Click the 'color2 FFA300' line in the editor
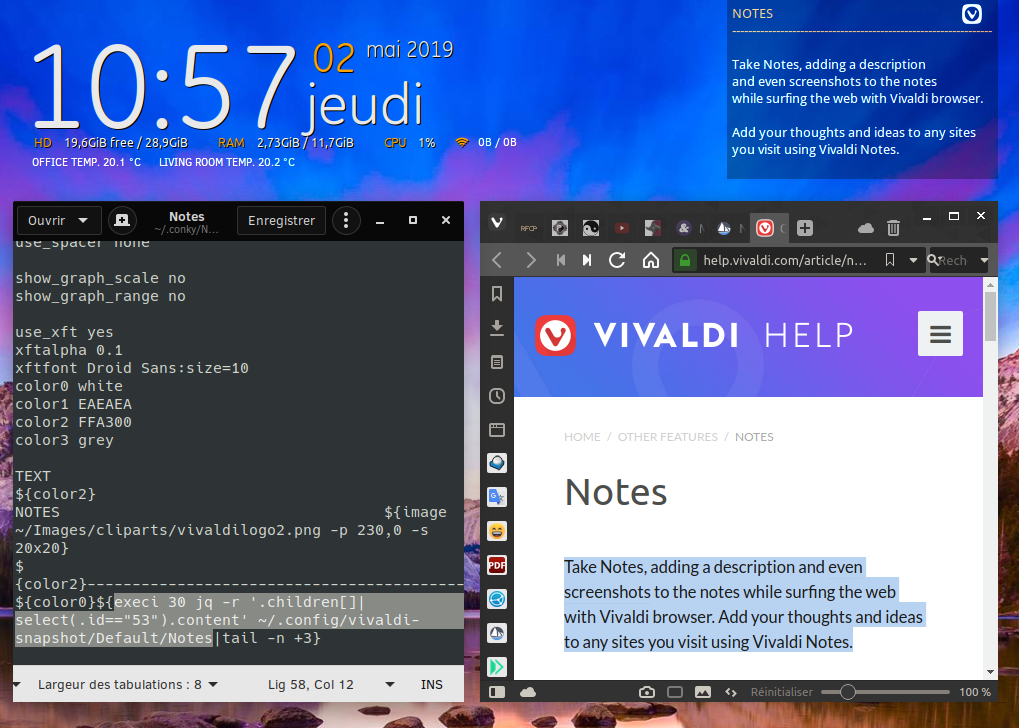 (x=73, y=422)
